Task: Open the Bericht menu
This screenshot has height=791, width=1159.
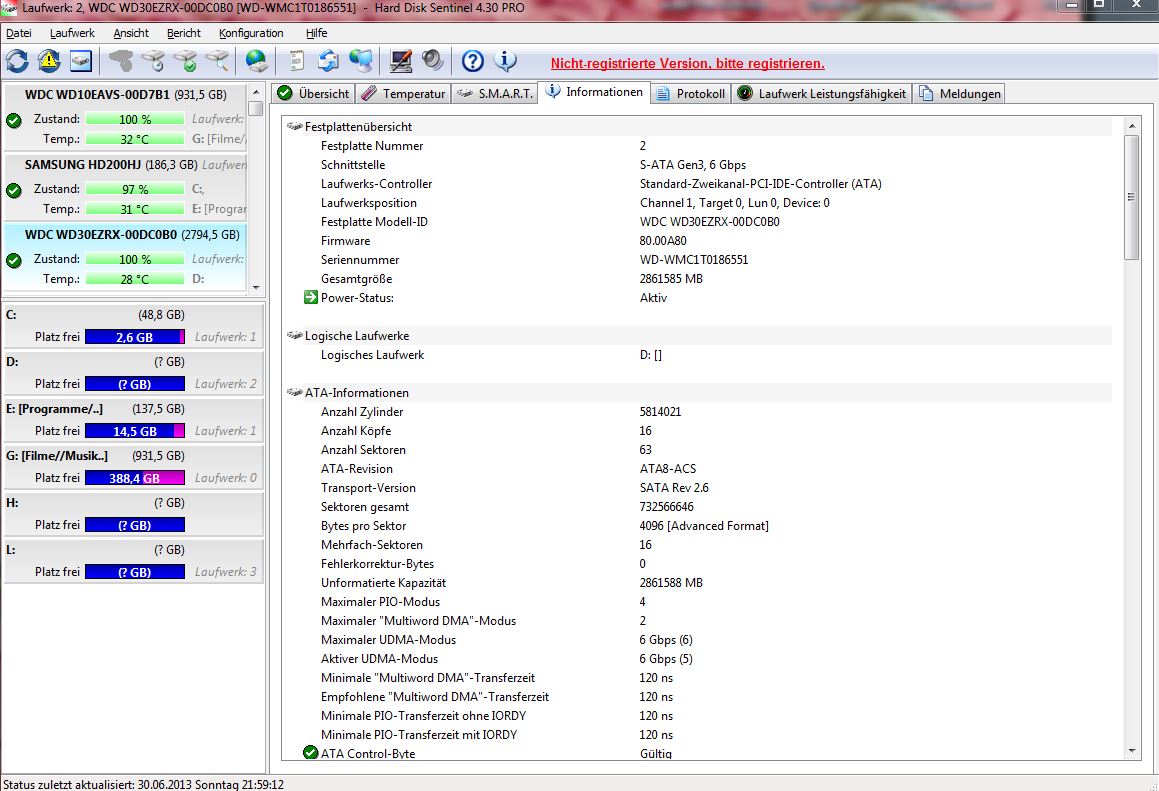Action: tap(183, 33)
